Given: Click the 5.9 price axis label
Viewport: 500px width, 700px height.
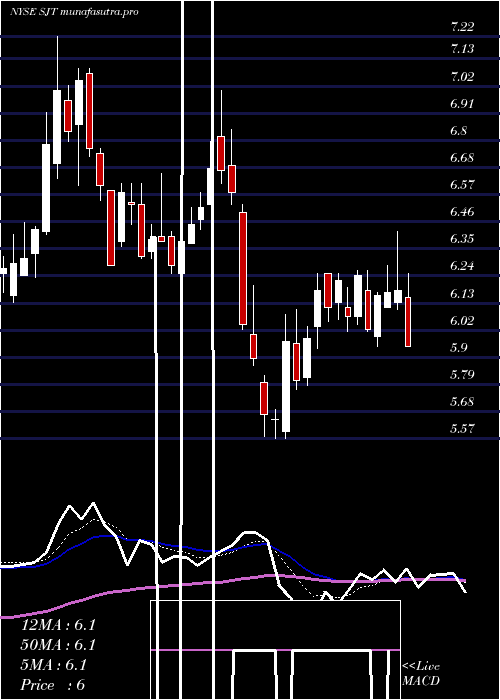Looking at the screenshot, I should pos(458,347).
